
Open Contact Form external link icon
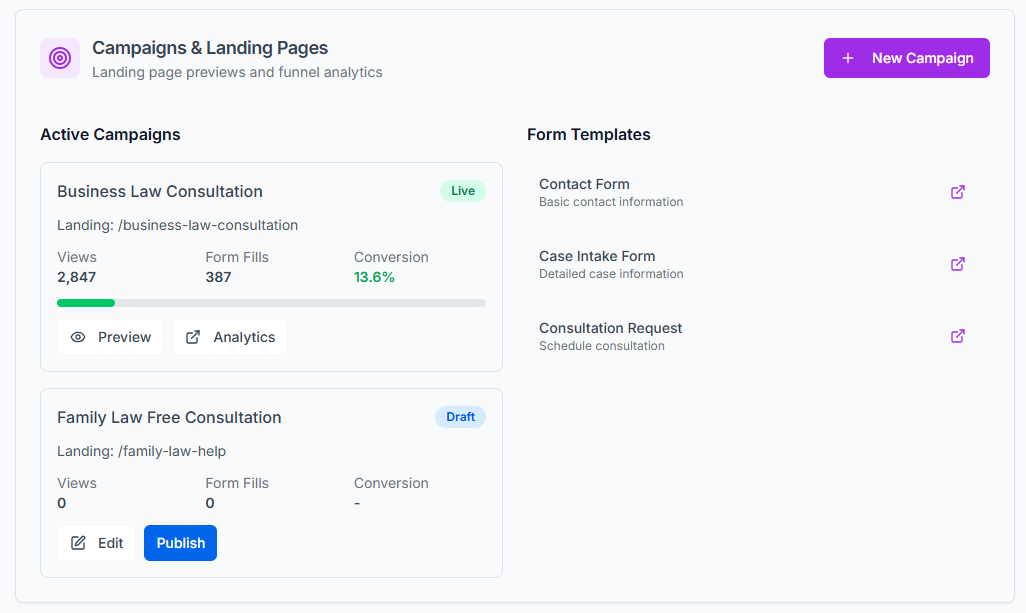[x=957, y=192]
